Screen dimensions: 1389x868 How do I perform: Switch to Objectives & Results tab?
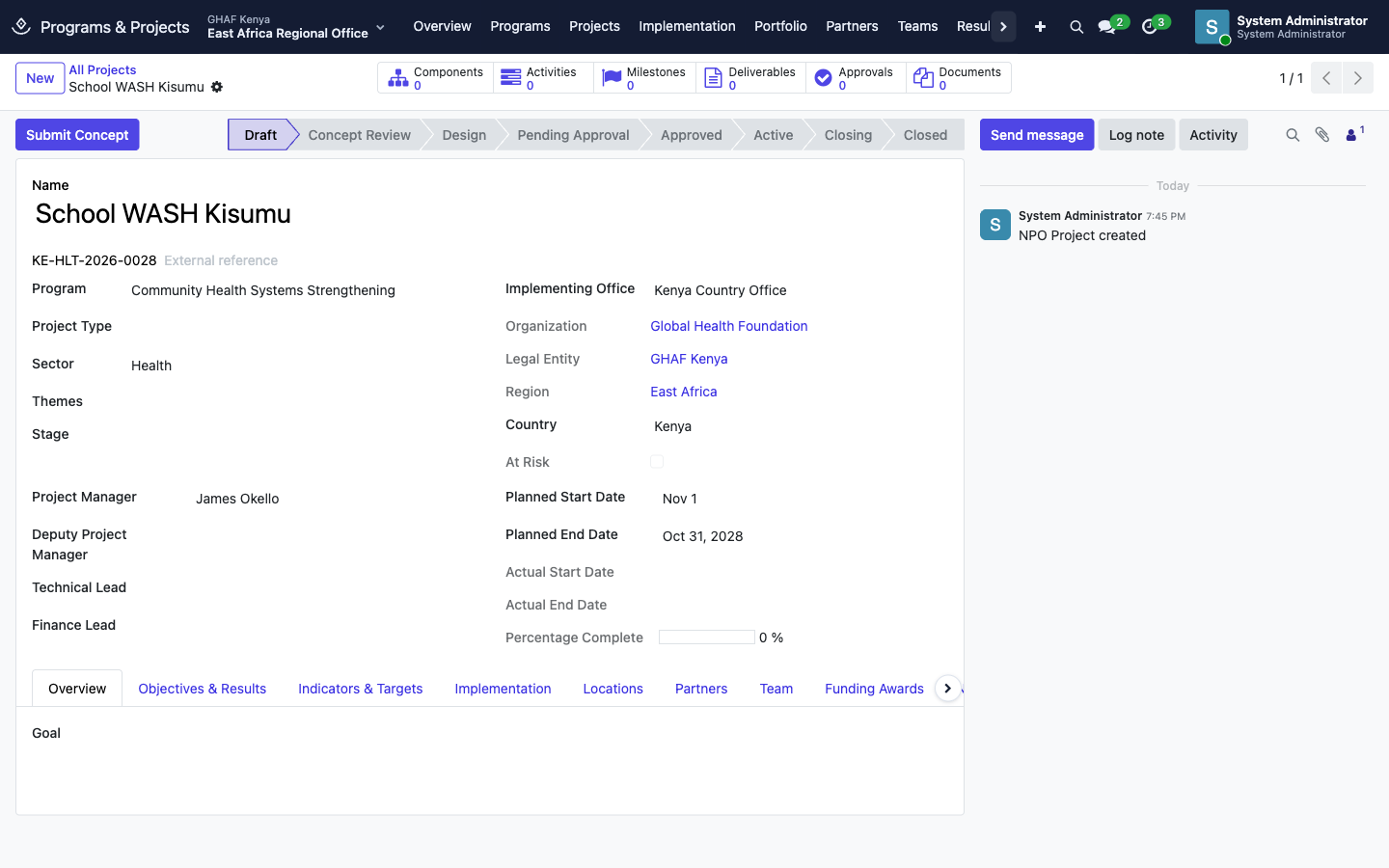(203, 689)
